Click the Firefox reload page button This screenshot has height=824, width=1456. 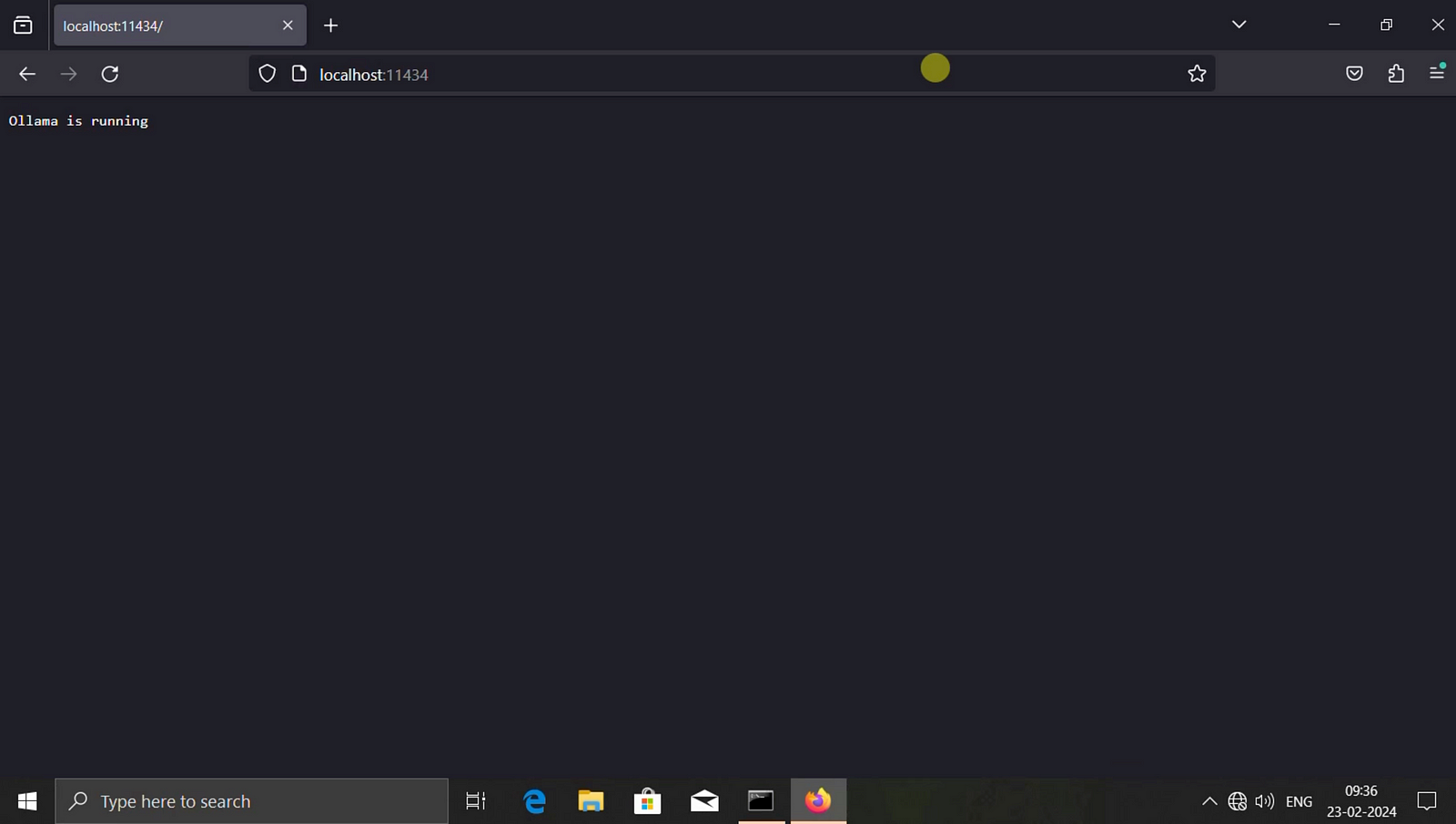point(110,74)
